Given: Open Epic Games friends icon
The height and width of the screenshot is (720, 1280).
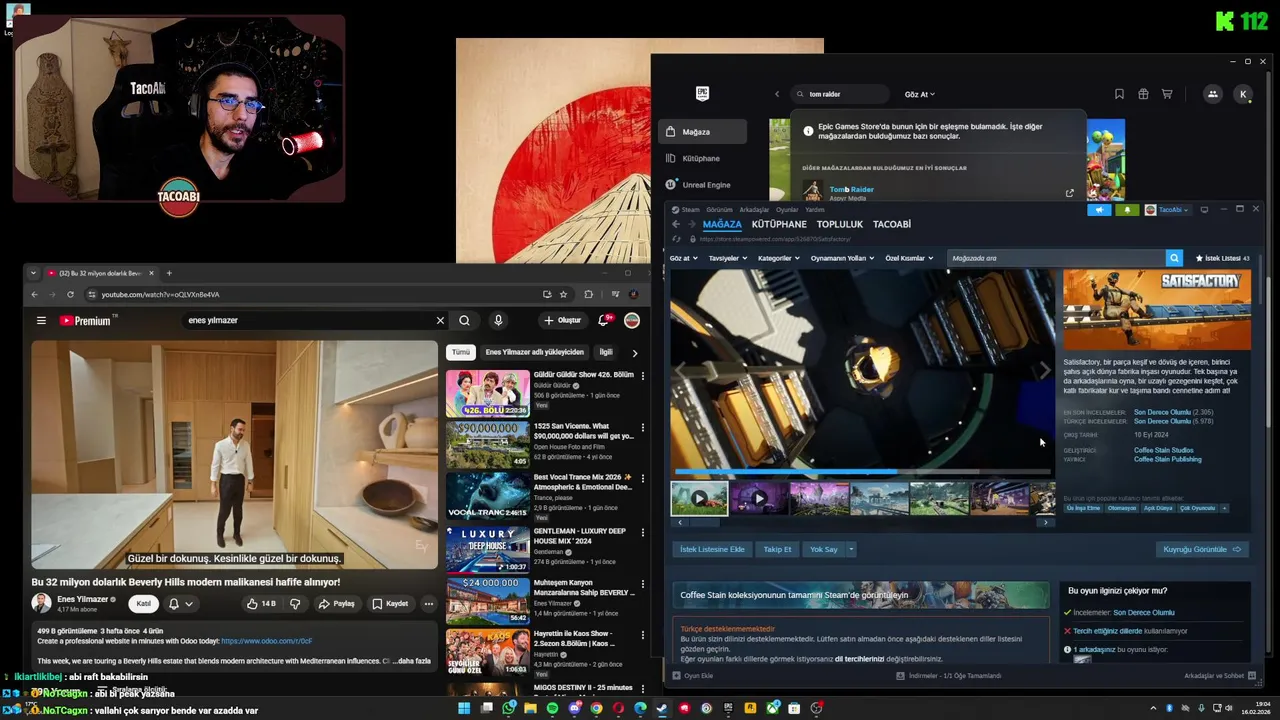Looking at the screenshot, I should pyautogui.click(x=1212, y=94).
